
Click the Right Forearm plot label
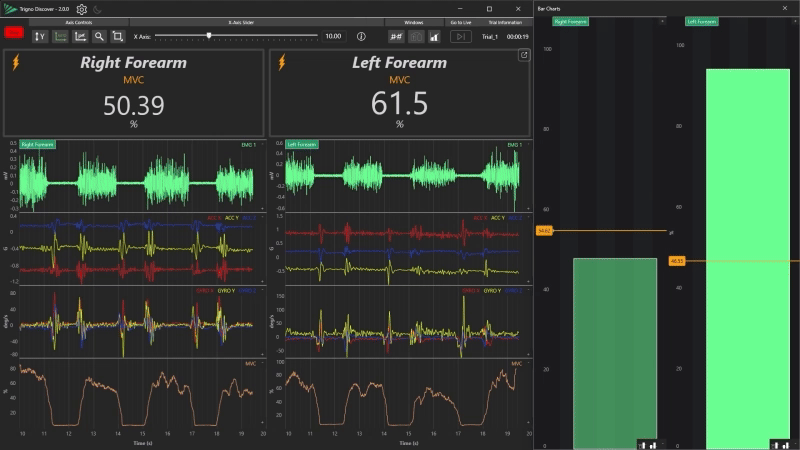click(x=38, y=145)
